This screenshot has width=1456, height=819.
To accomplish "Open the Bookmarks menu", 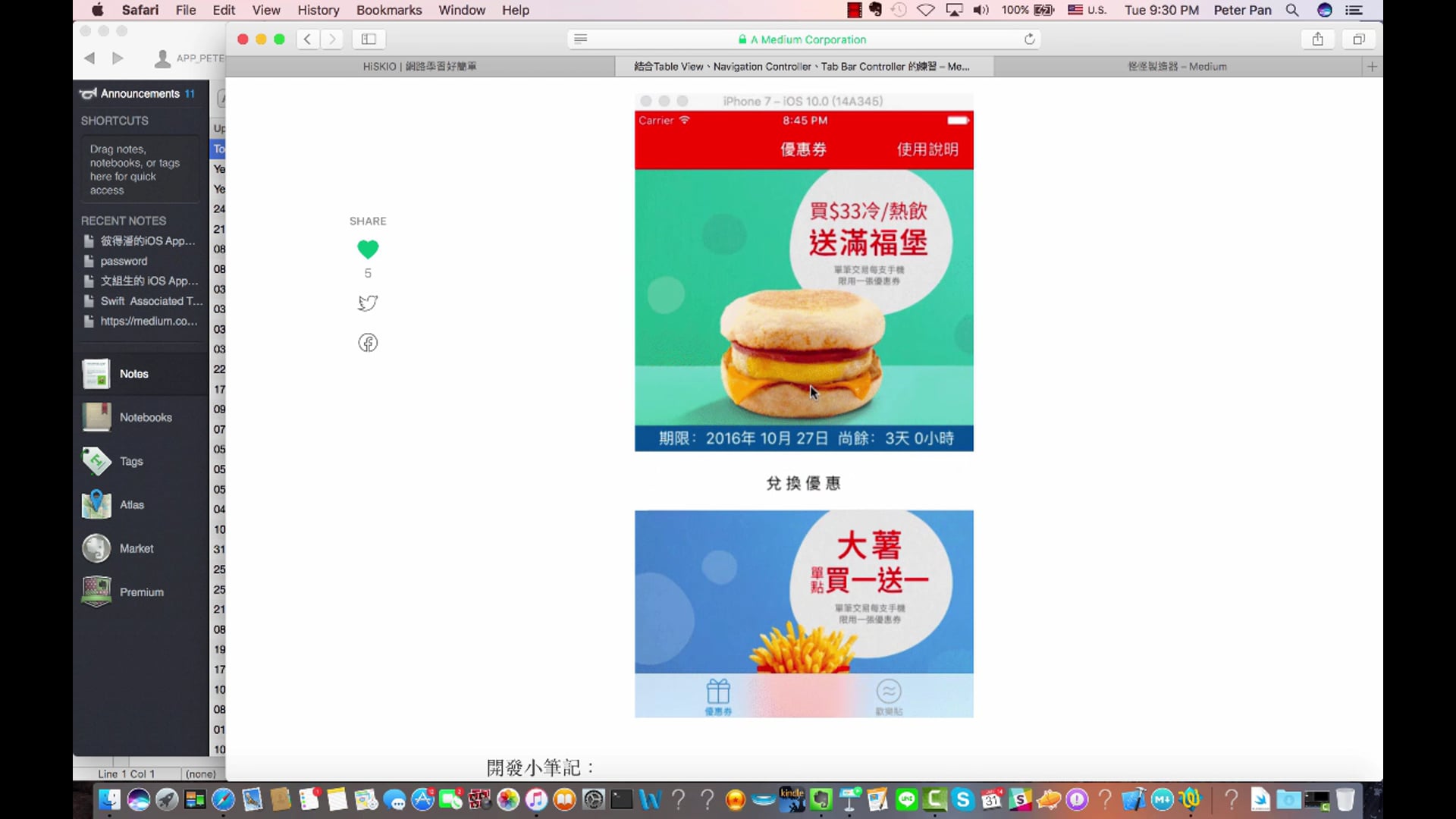I will pos(388,10).
